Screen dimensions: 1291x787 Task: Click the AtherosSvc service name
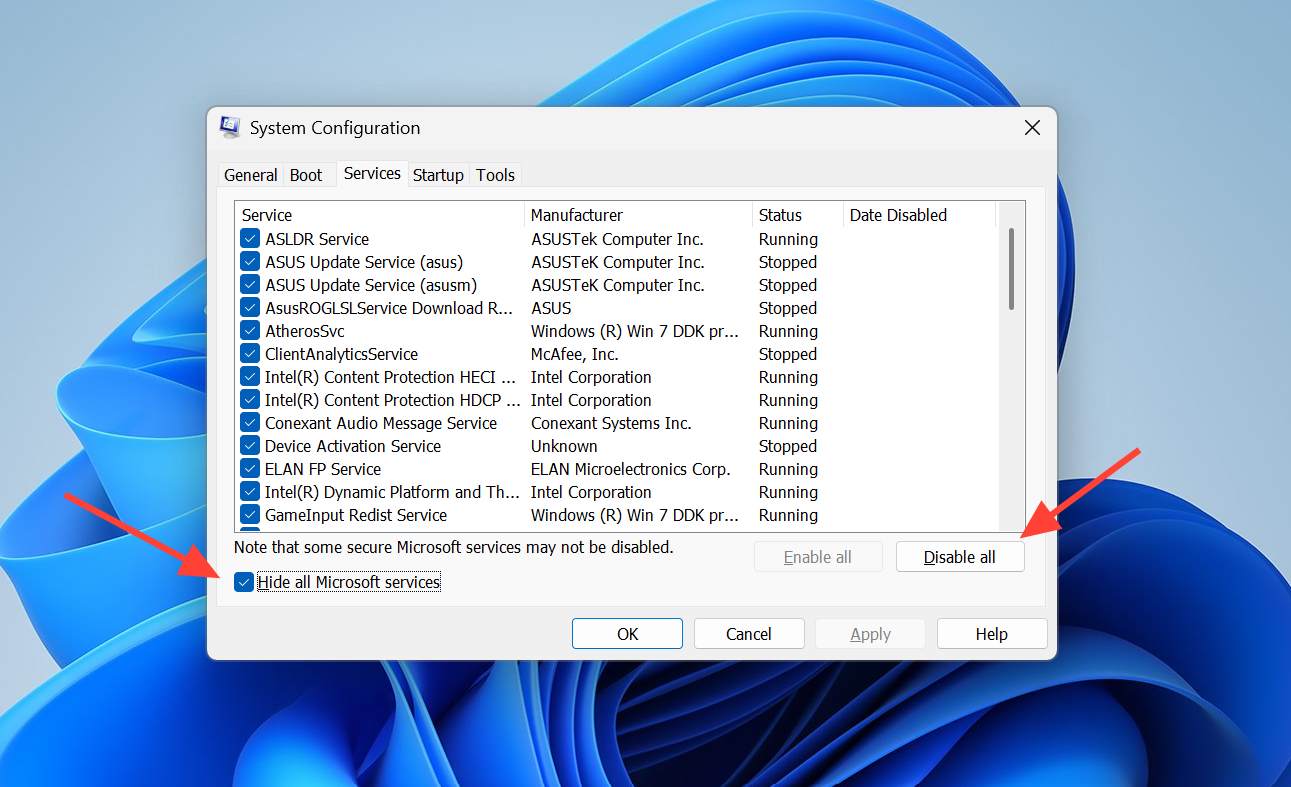click(x=305, y=331)
